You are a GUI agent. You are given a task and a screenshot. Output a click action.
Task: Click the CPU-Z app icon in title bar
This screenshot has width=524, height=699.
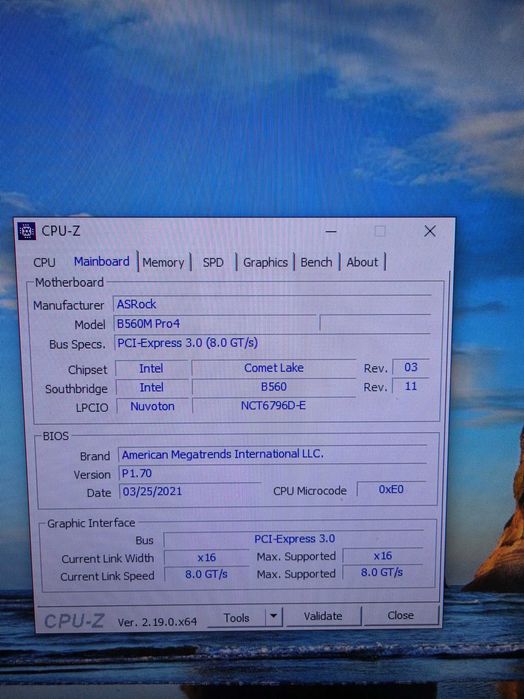click(x=26, y=231)
